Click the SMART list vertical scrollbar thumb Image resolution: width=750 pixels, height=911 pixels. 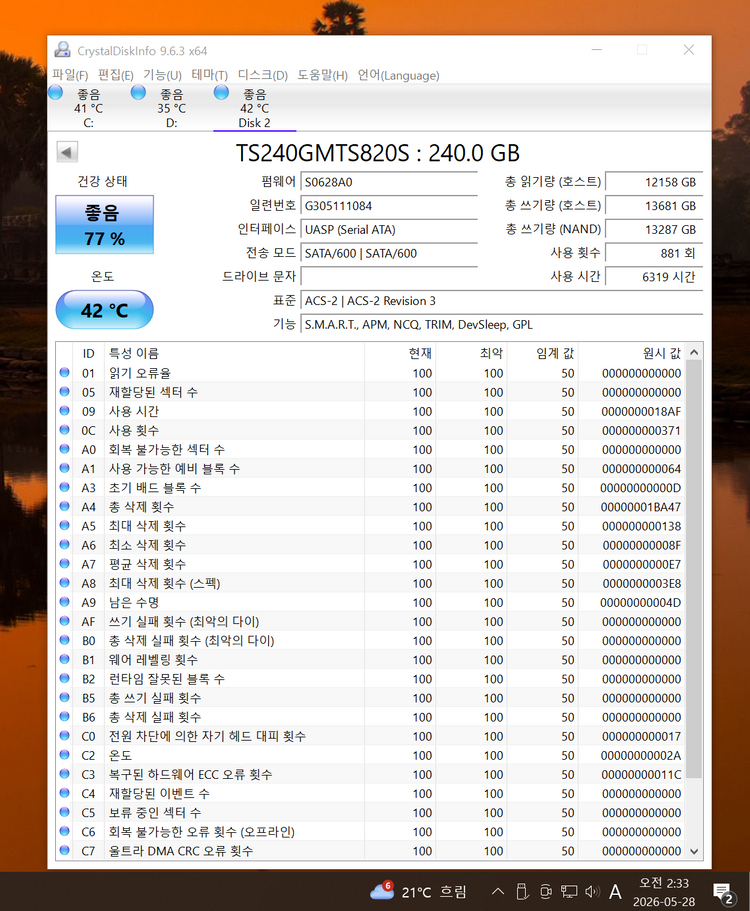pyautogui.click(x=694, y=569)
